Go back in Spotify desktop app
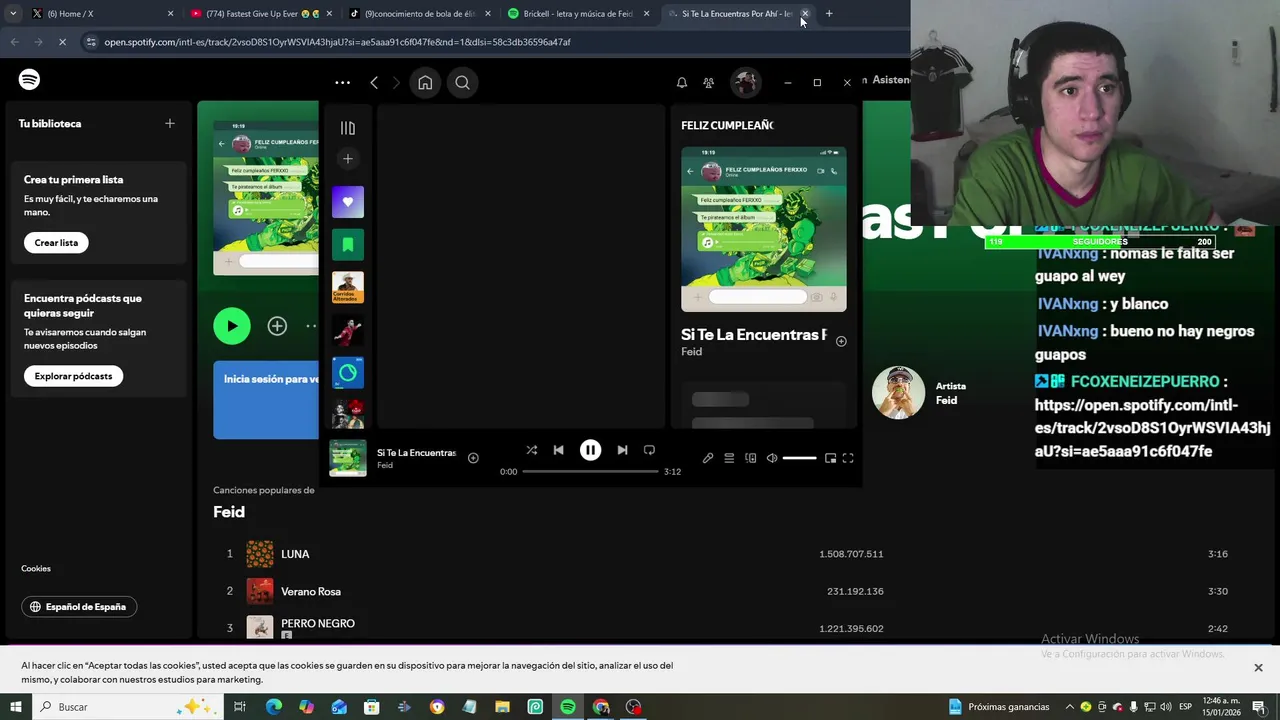This screenshot has height=720, width=1280. [374, 83]
